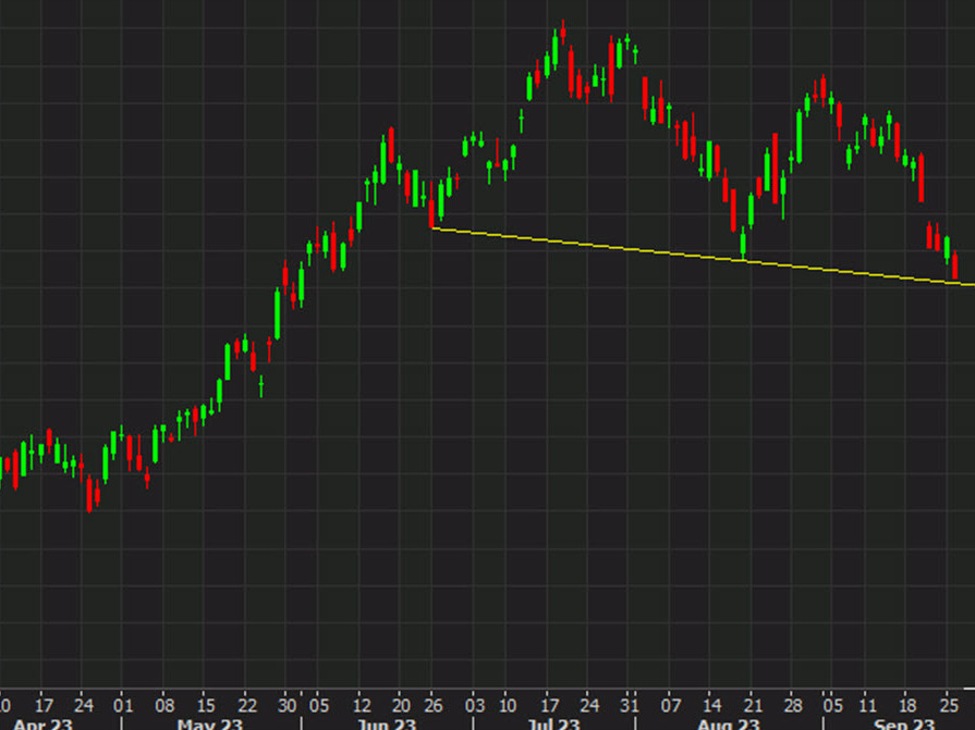Click the Aug 23 axis label

pos(728,722)
